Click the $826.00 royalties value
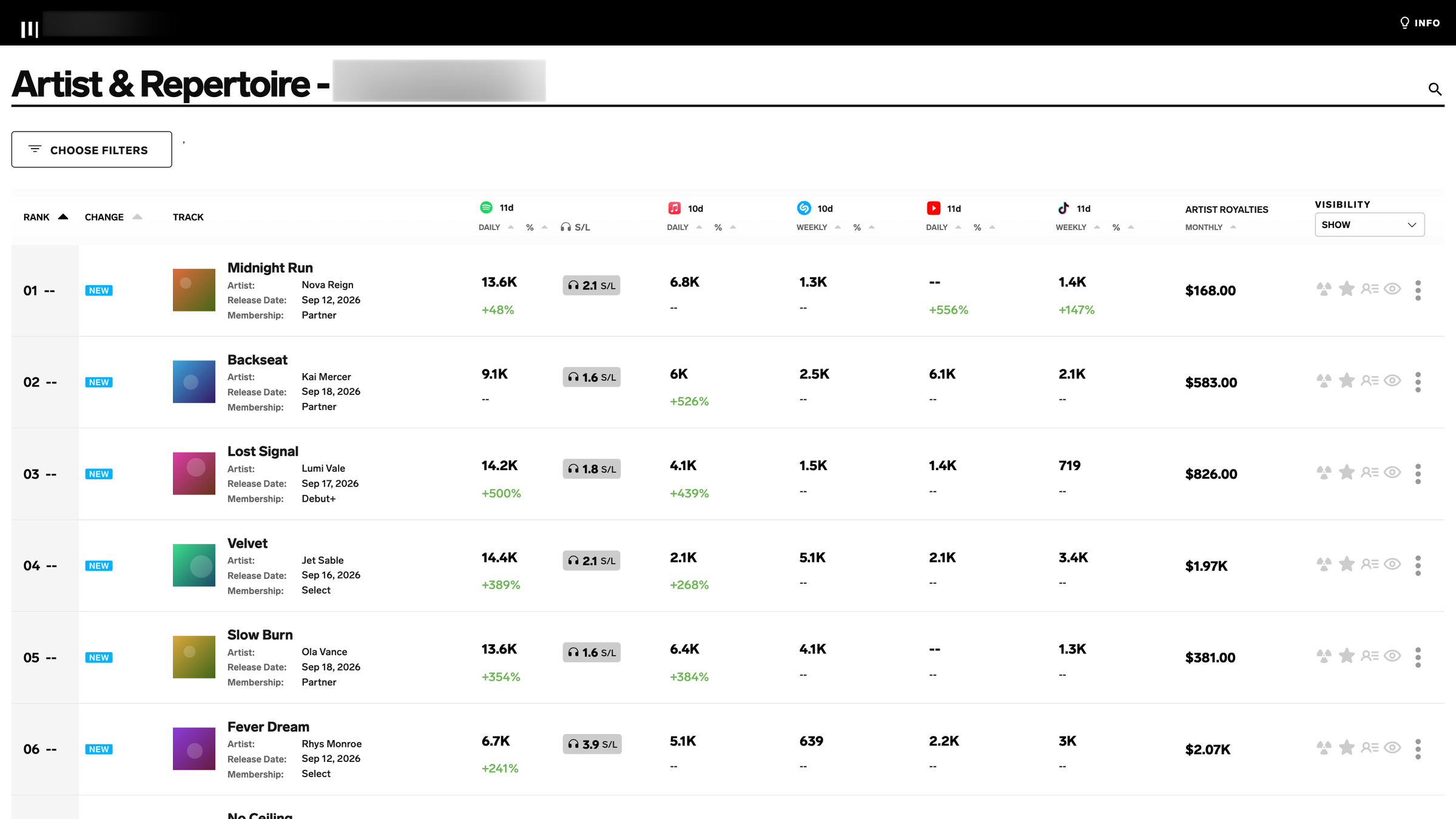This screenshot has width=1456, height=819. (1211, 474)
